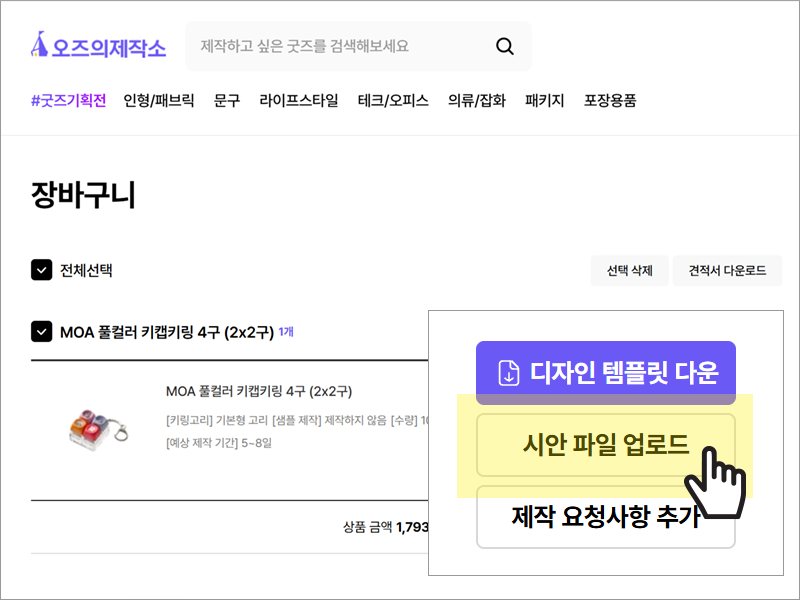Uncheck the MOA 풀컬러 키캡키링 item checkbox
Screen dimensions: 800x600
coord(41,332)
